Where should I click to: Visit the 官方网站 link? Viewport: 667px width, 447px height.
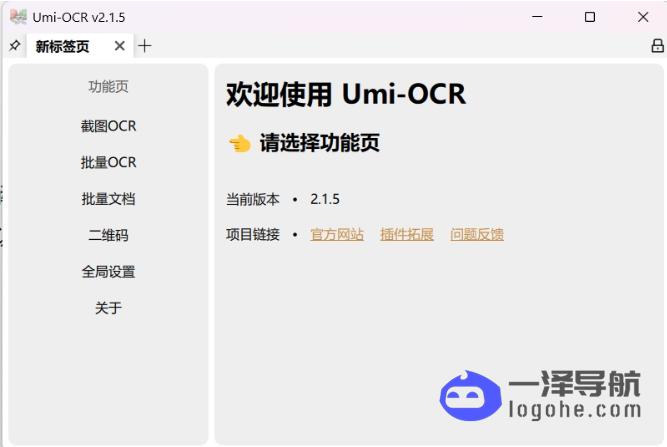point(337,234)
